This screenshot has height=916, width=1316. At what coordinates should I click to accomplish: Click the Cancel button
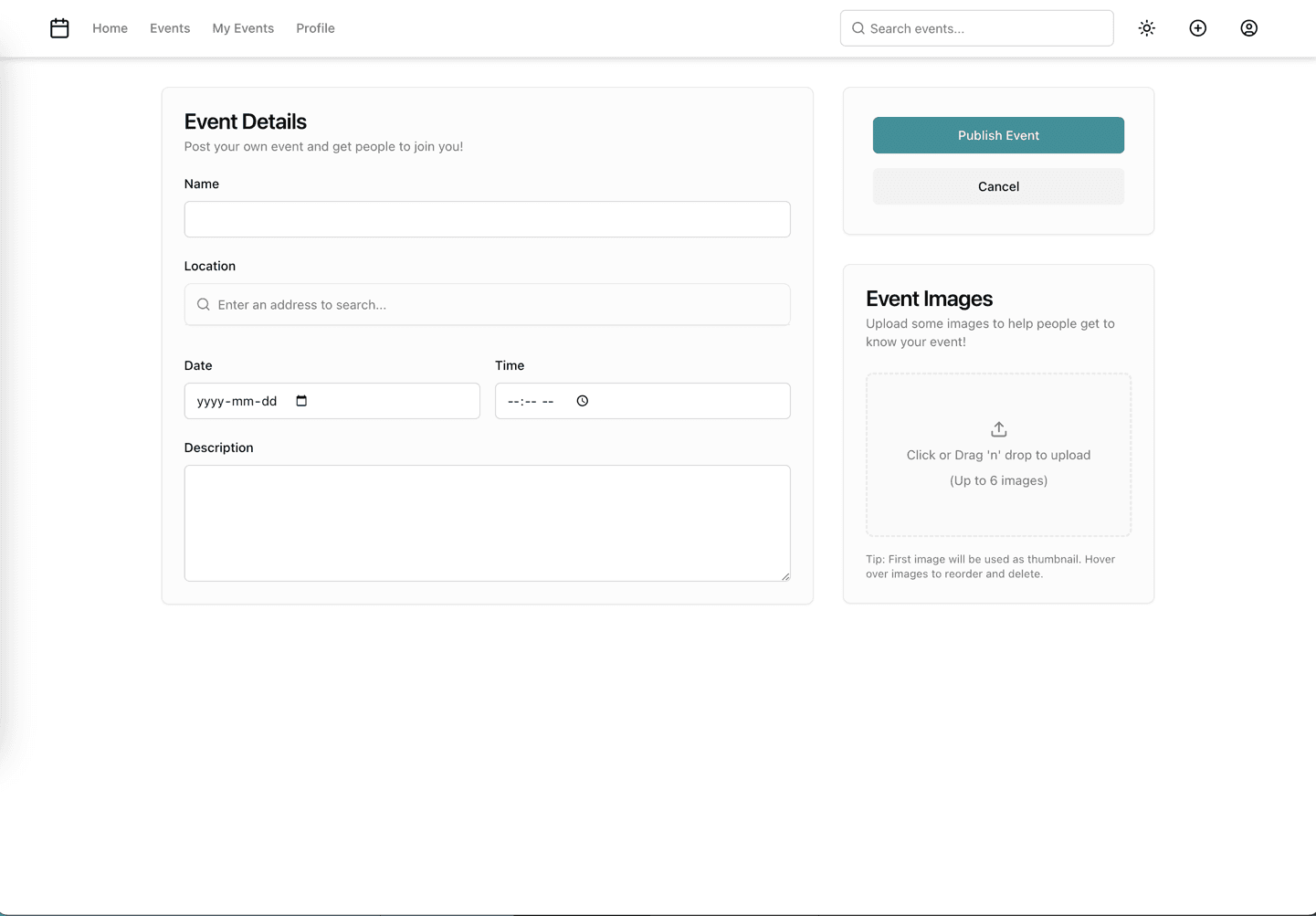998,186
